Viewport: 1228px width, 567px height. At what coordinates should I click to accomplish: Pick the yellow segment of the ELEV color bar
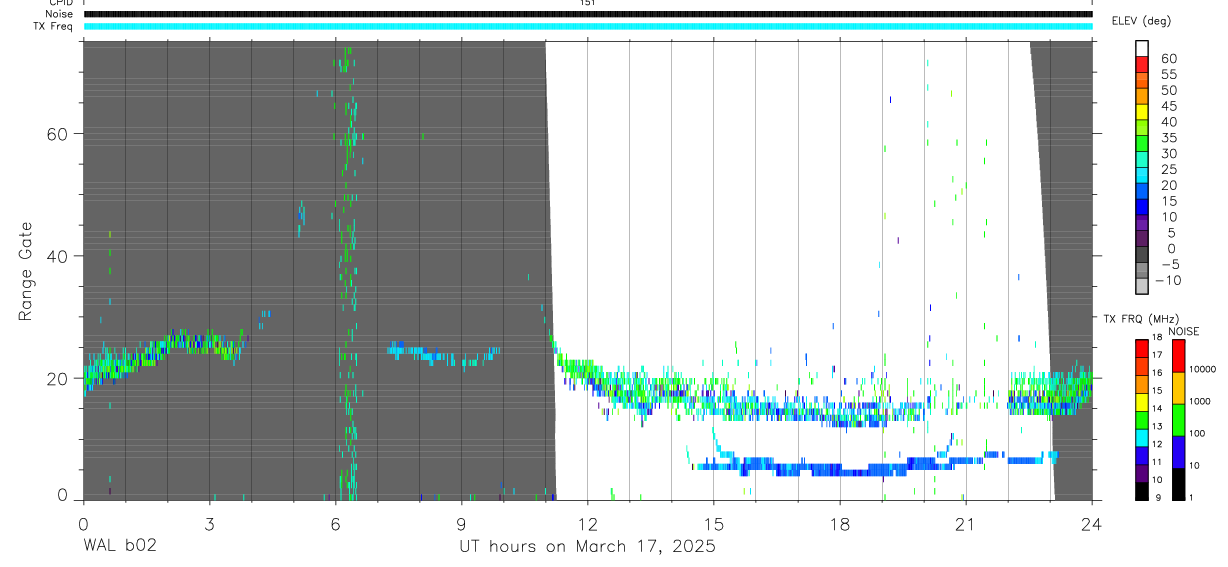coord(1142,111)
